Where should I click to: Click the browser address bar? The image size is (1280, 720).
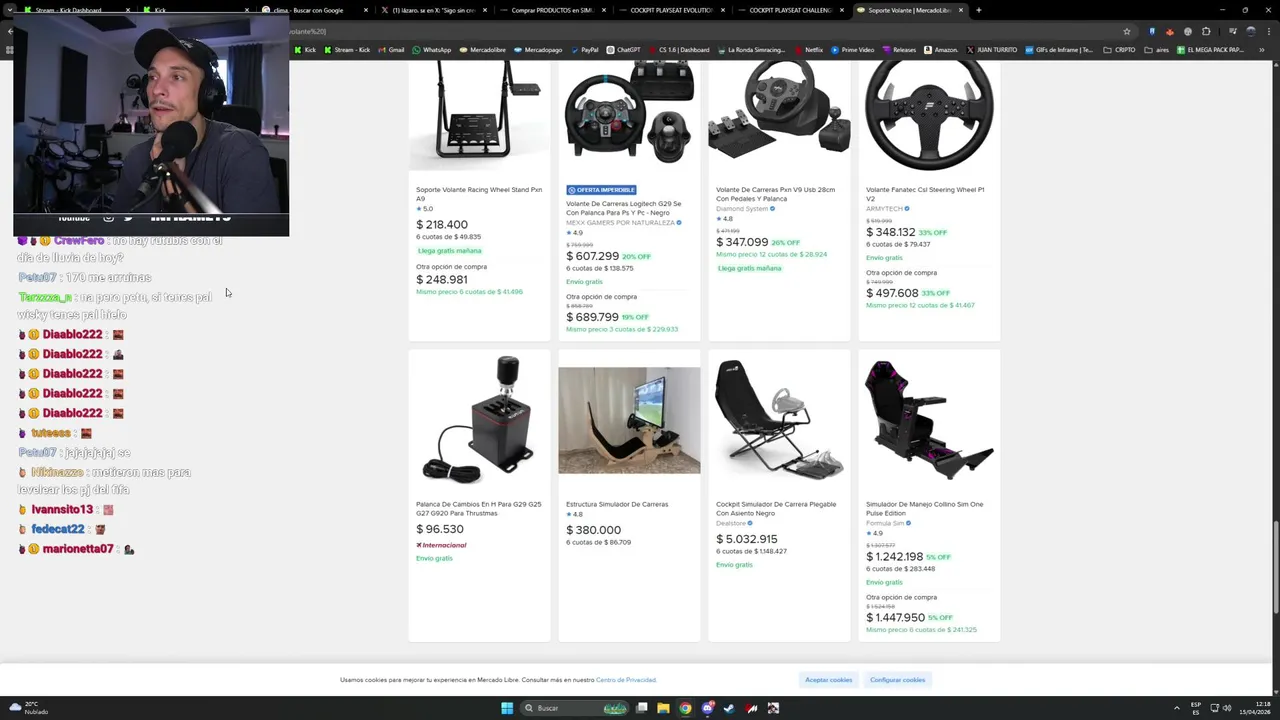coord(700,31)
